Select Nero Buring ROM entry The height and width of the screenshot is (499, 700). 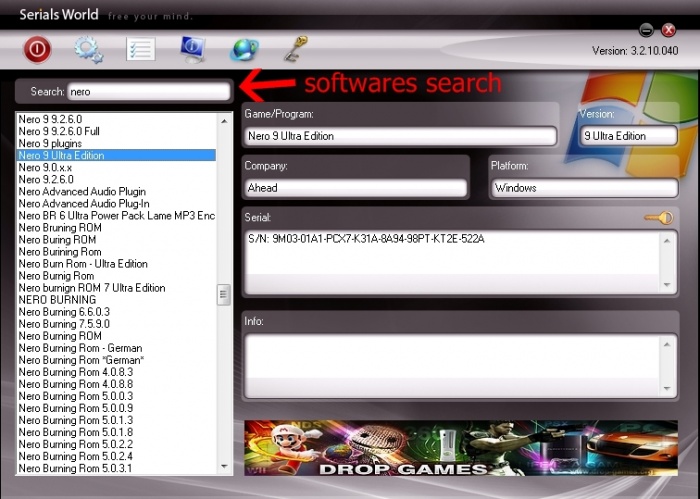pyautogui.click(x=117, y=240)
